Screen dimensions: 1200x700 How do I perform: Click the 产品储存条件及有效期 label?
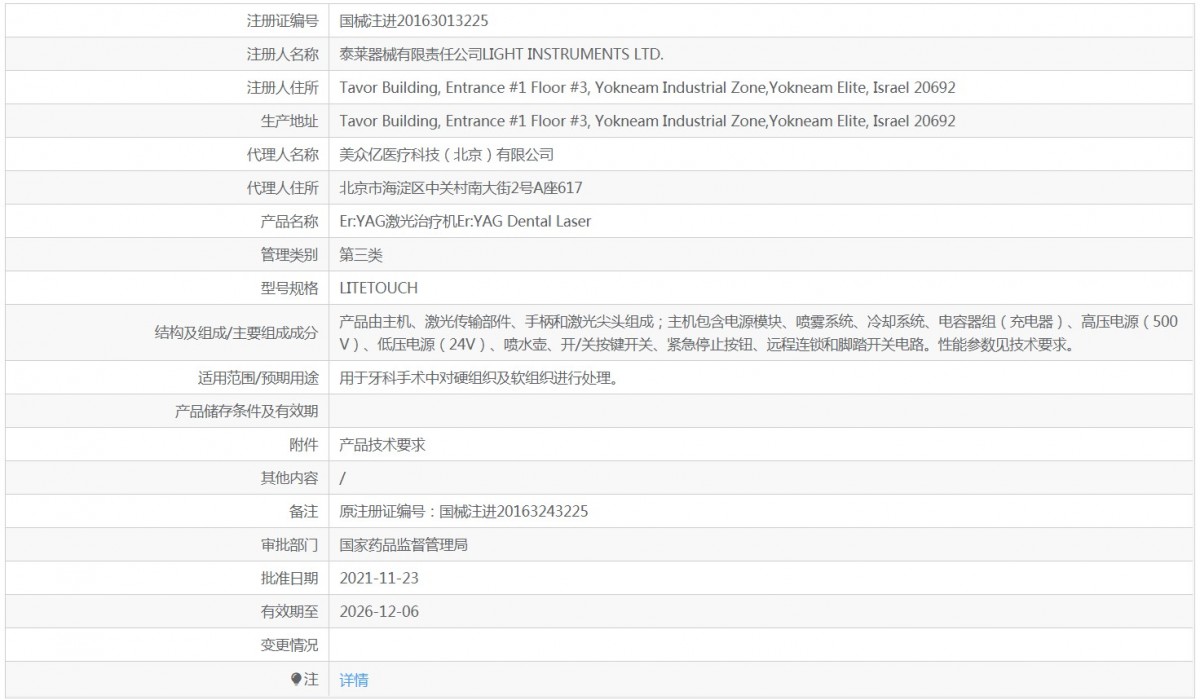click(x=247, y=411)
